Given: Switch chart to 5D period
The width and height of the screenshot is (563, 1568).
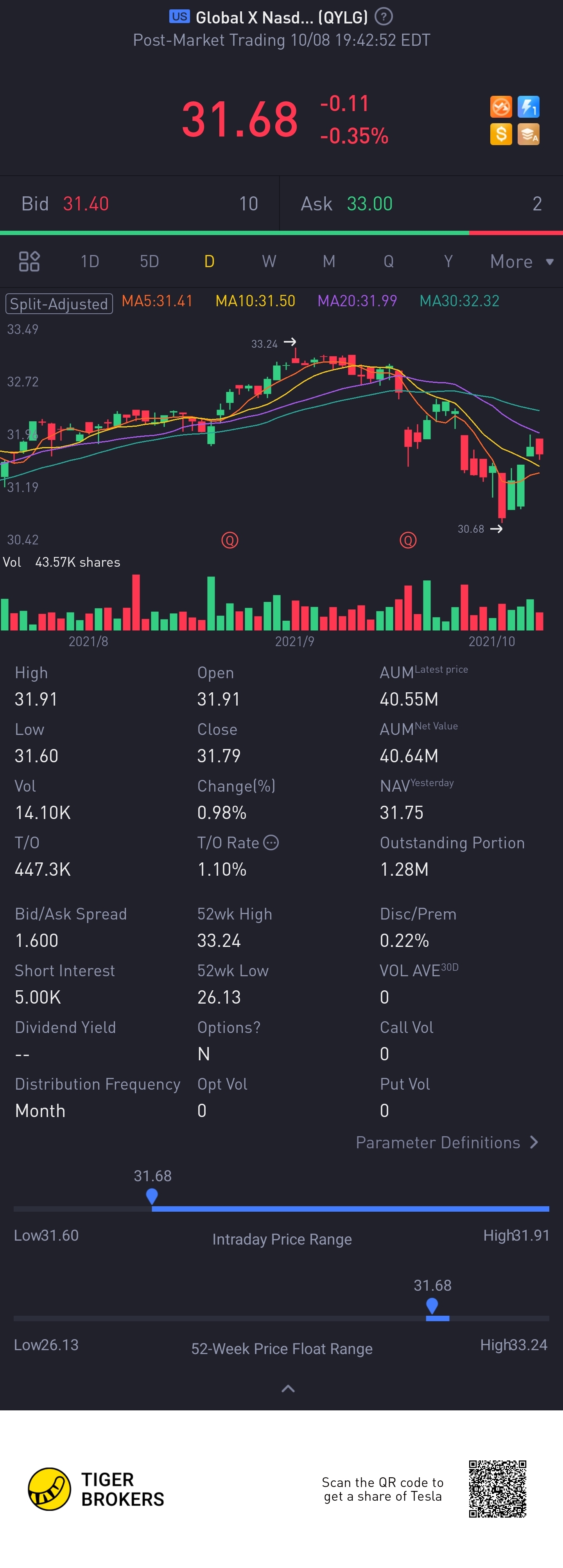Looking at the screenshot, I should (149, 261).
